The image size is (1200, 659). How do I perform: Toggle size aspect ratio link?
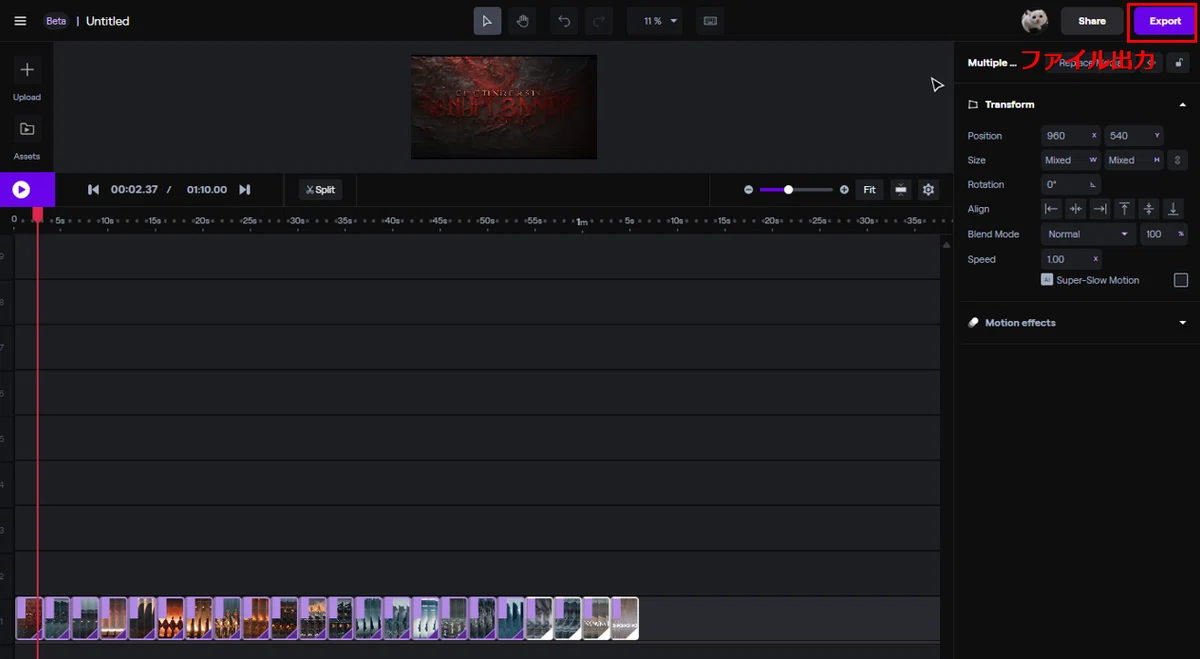1178,160
